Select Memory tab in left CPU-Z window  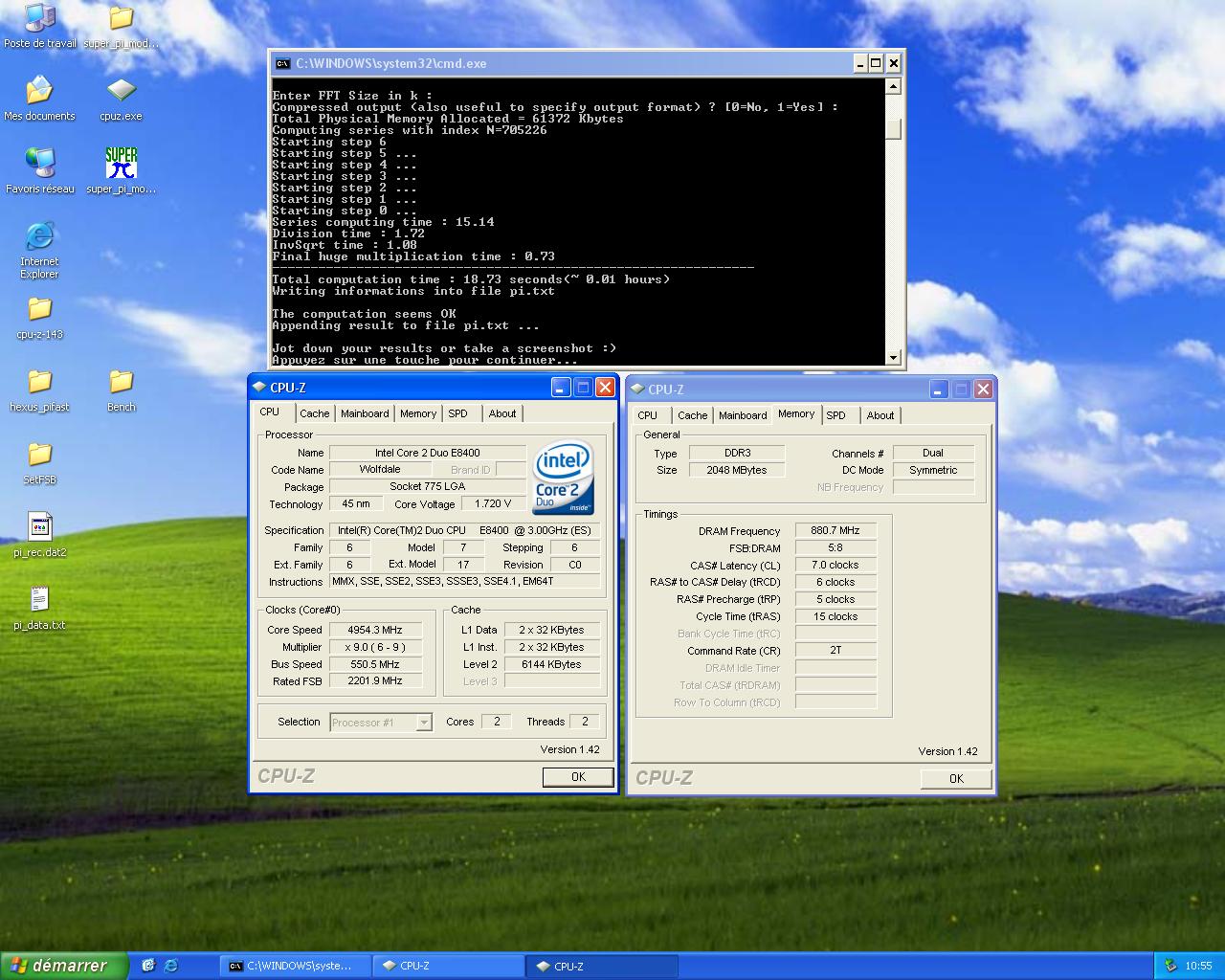coord(418,413)
